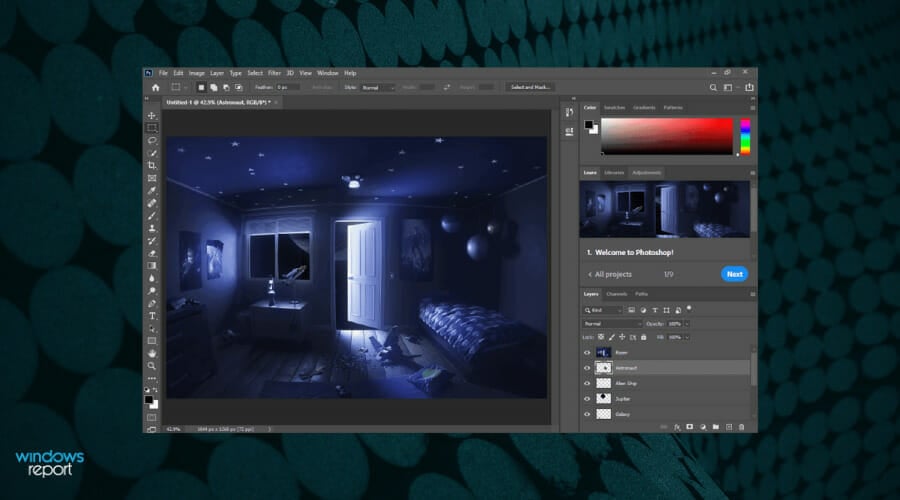The width and height of the screenshot is (900, 500).
Task: Select the Crop tool
Action: [152, 166]
